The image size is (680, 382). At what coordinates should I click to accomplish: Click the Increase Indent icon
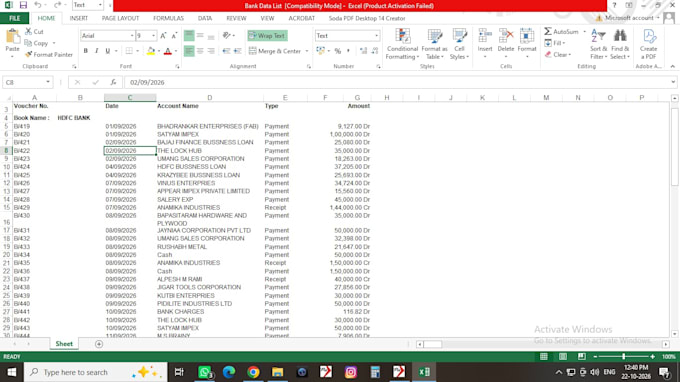(x=238, y=51)
